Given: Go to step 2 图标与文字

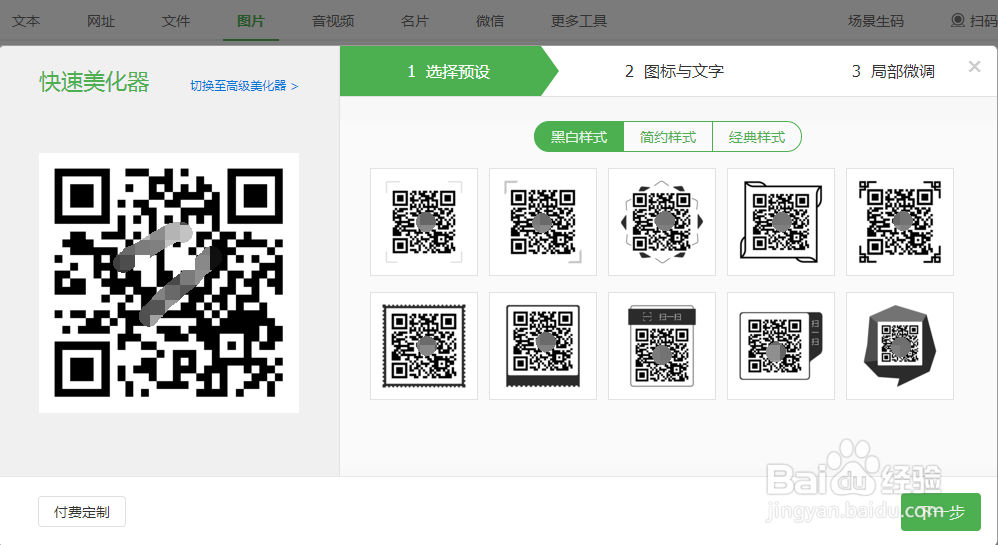Looking at the screenshot, I should 674,71.
